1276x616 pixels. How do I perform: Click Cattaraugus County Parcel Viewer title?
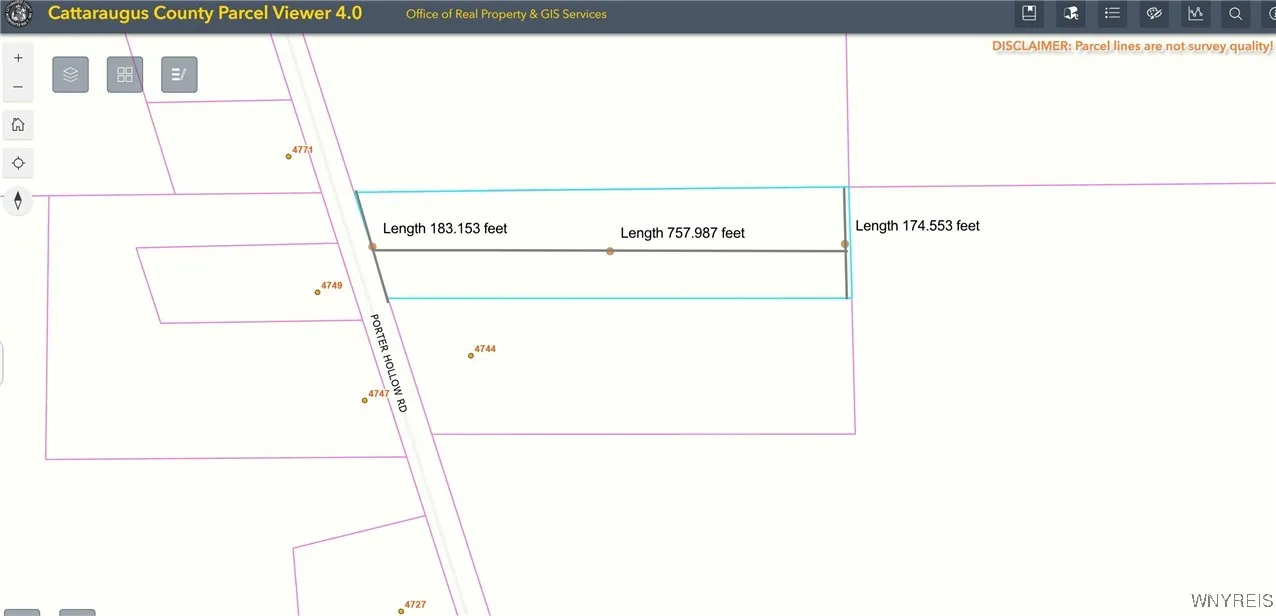tap(205, 14)
